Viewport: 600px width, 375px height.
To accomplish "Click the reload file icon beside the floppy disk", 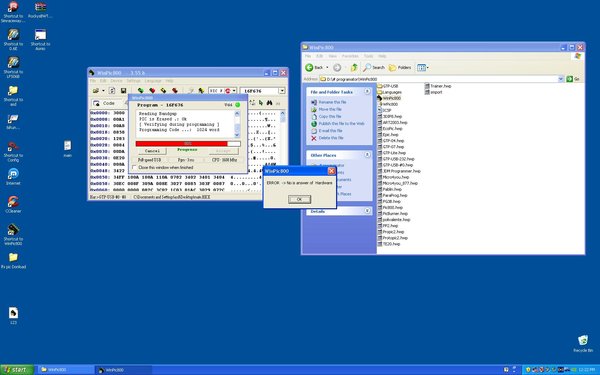I will point(112,91).
